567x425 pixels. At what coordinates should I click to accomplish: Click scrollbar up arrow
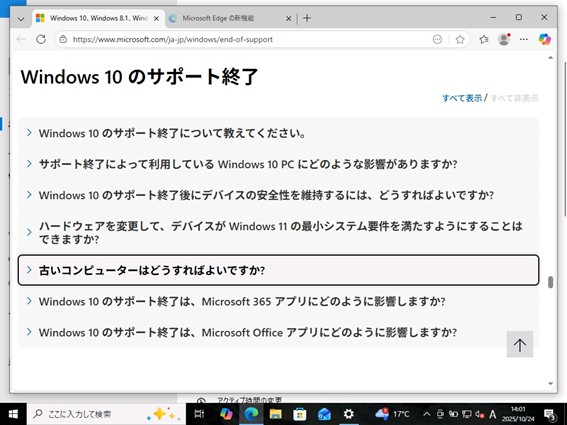pos(550,58)
